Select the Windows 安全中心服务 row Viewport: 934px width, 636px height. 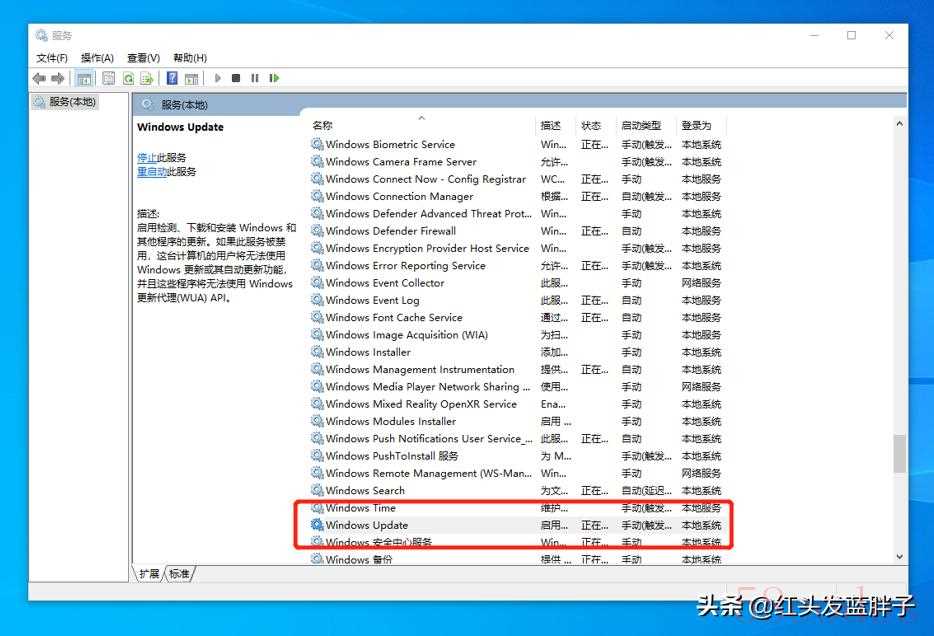coord(516,542)
